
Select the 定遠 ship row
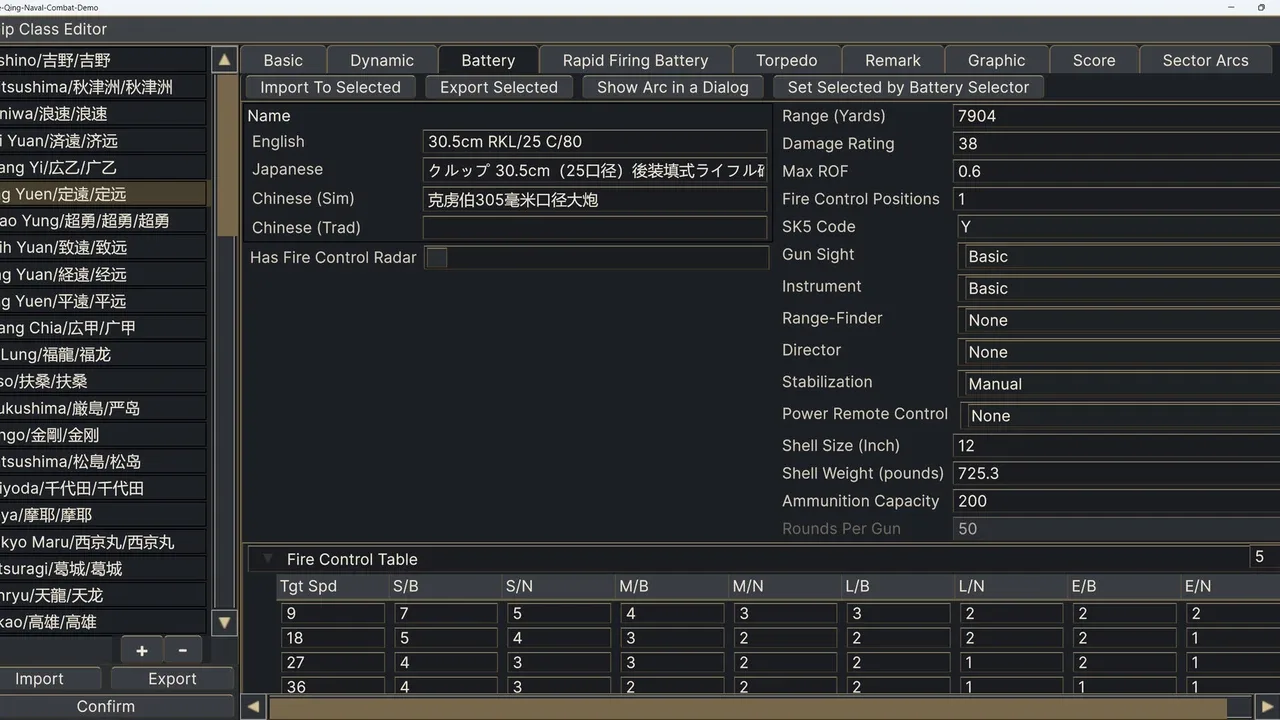tap(103, 194)
